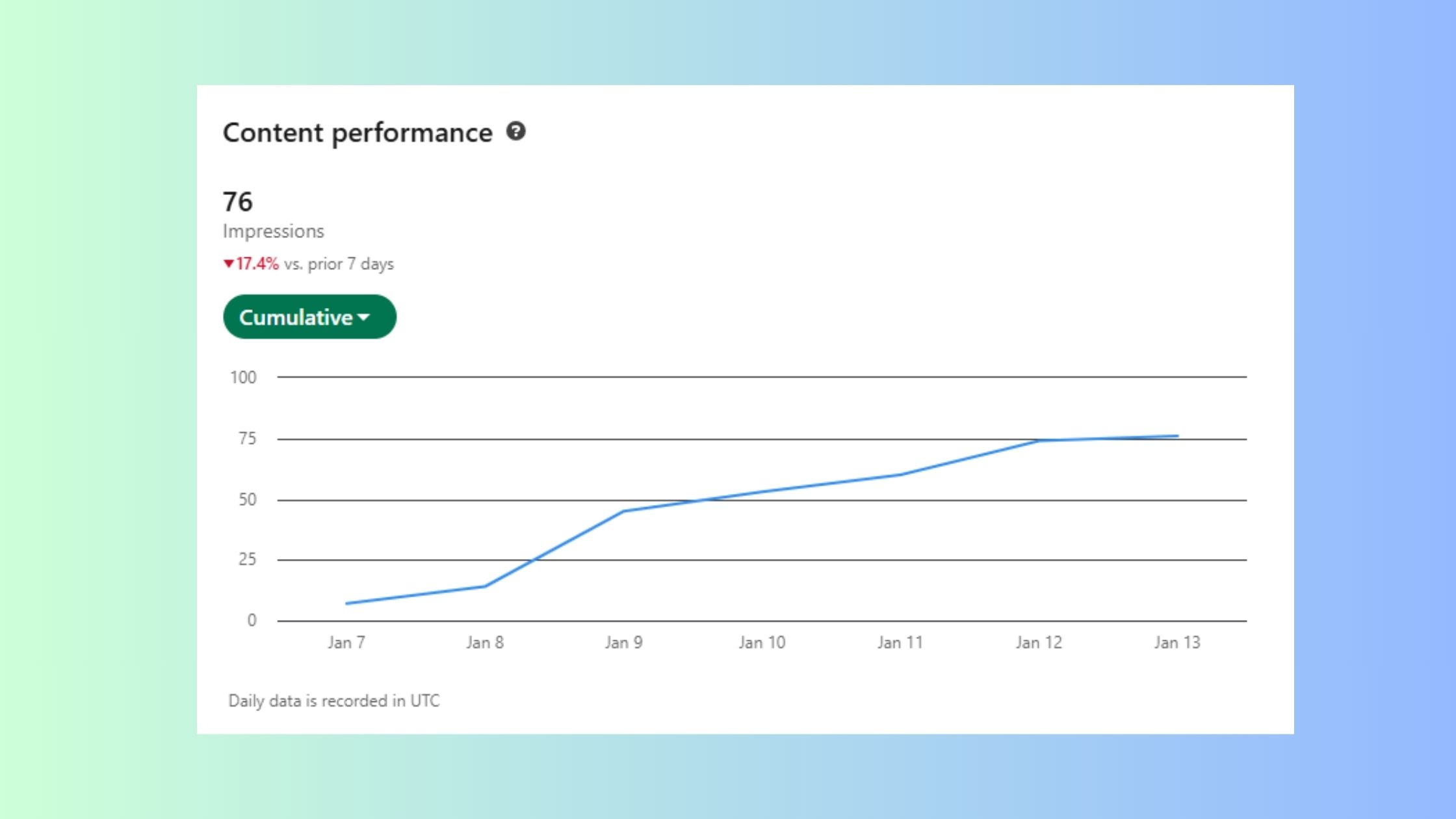Click the 100 y-axis label
This screenshot has width=1456, height=819.
tap(243, 378)
